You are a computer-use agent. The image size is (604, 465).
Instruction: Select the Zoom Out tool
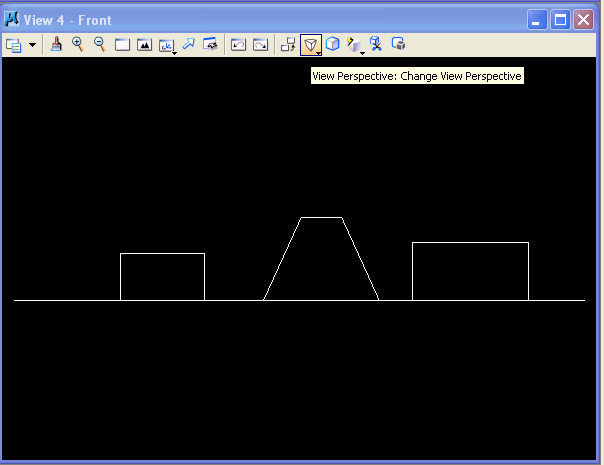coord(100,44)
